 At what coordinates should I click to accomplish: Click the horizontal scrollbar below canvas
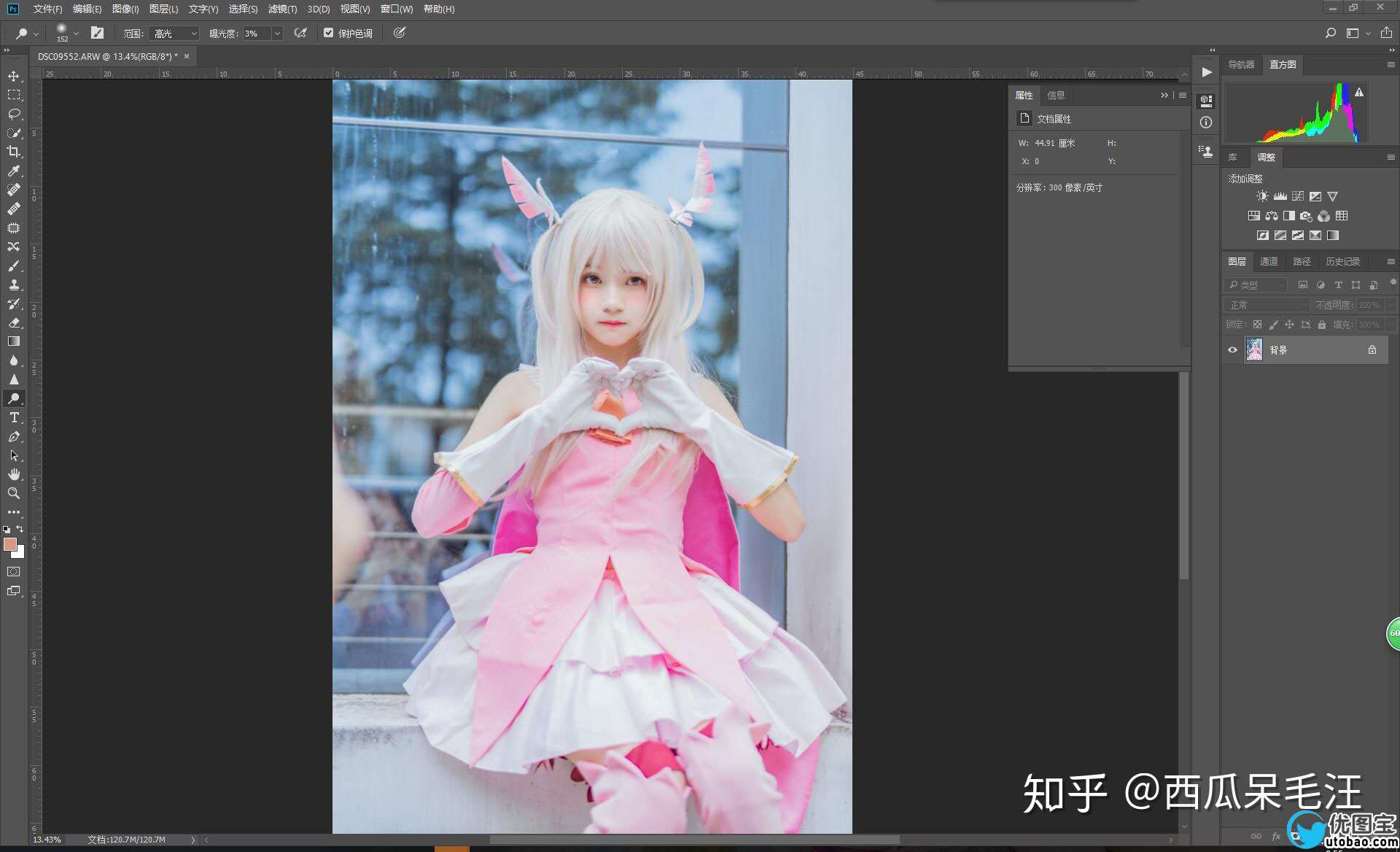coord(693,840)
